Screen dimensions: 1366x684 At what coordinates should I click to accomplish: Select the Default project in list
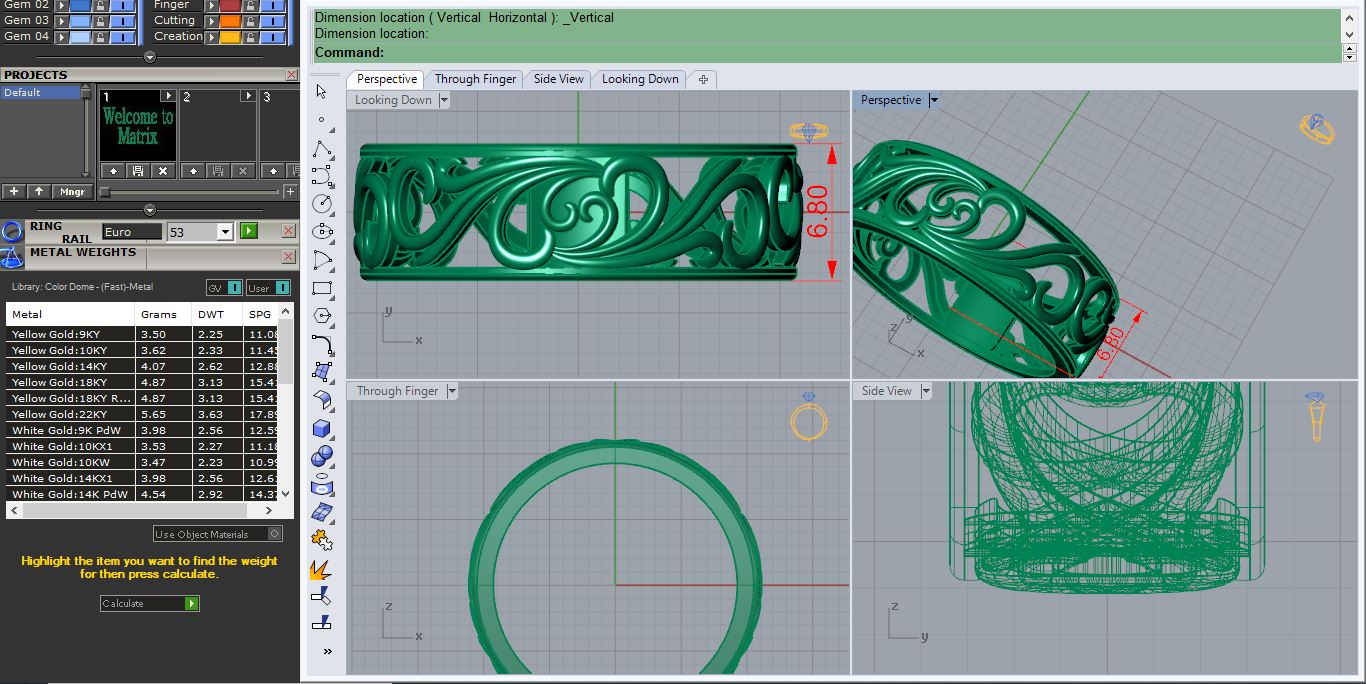pyautogui.click(x=42, y=92)
